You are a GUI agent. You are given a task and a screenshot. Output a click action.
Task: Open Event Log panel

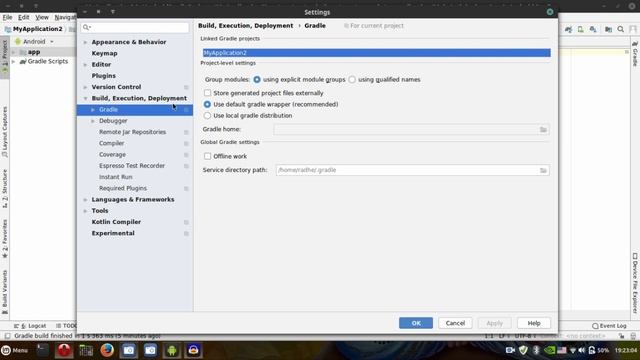[x=609, y=326]
